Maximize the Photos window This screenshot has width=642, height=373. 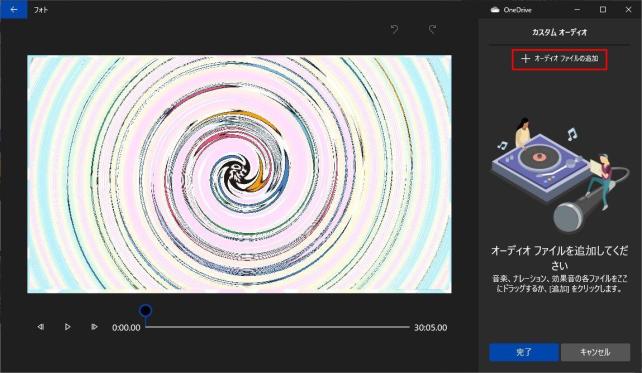click(x=603, y=10)
